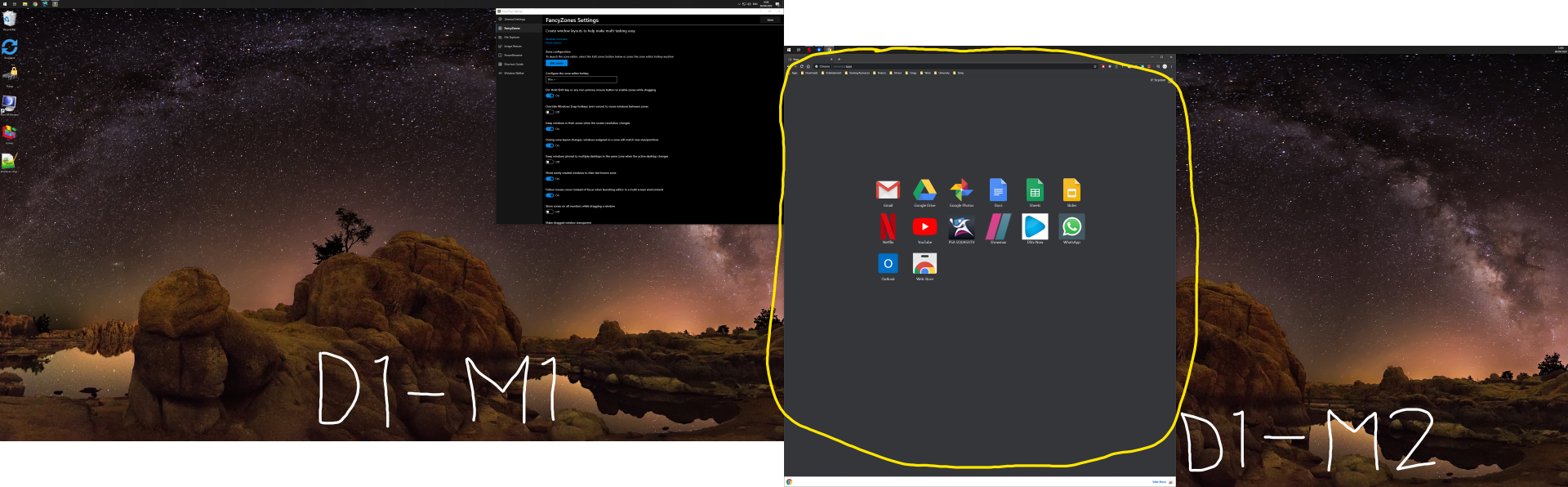Toggle keep windows in zones on resolution change
This screenshot has width=1568, height=487.
tap(550, 129)
